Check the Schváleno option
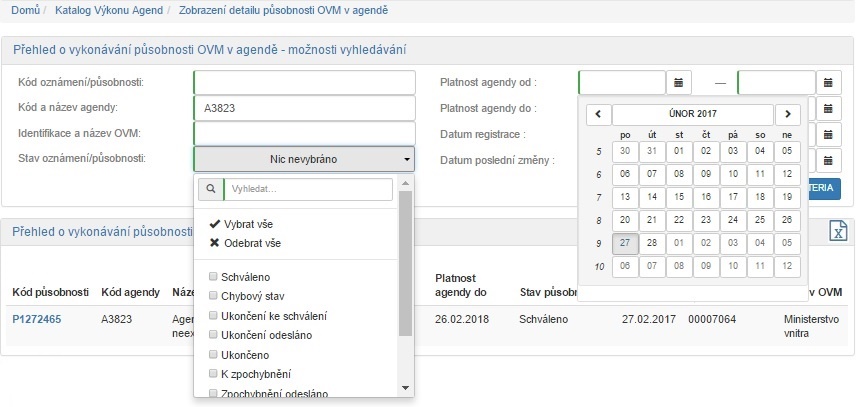Viewport: 856px width, 407px height. tap(213, 276)
